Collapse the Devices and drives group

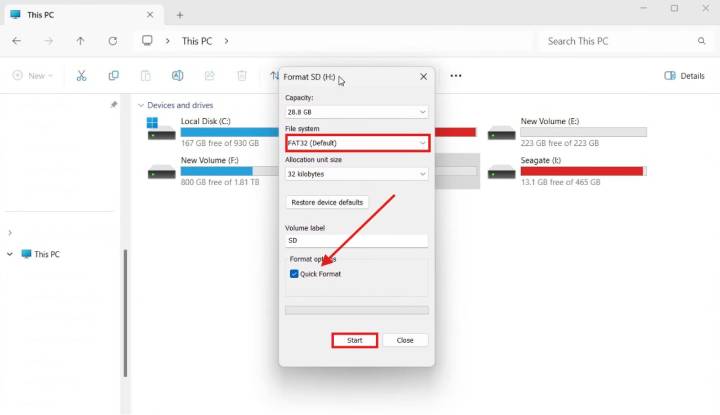pyautogui.click(x=141, y=105)
